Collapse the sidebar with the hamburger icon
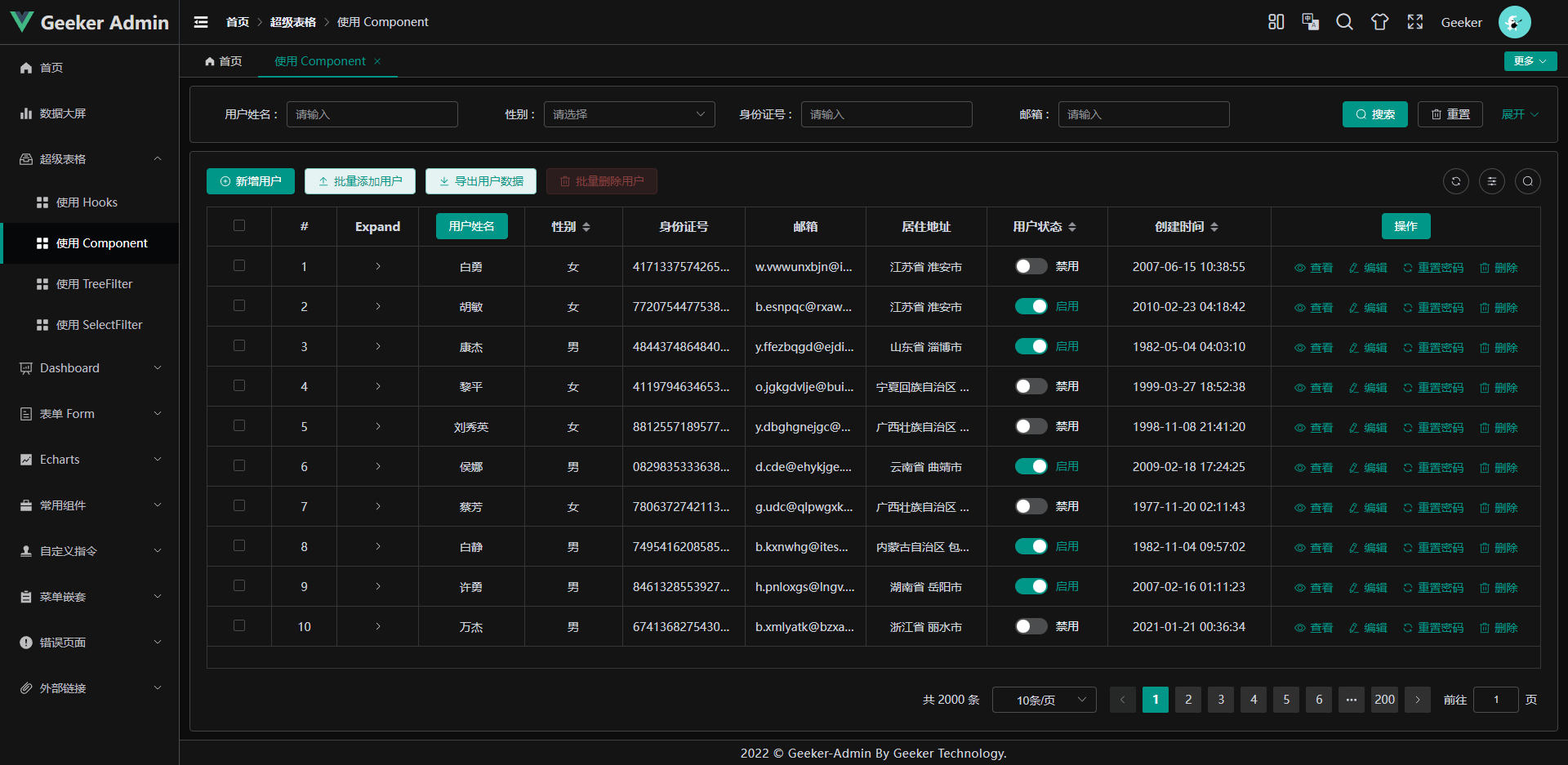The width and height of the screenshot is (1568, 765). pyautogui.click(x=201, y=22)
